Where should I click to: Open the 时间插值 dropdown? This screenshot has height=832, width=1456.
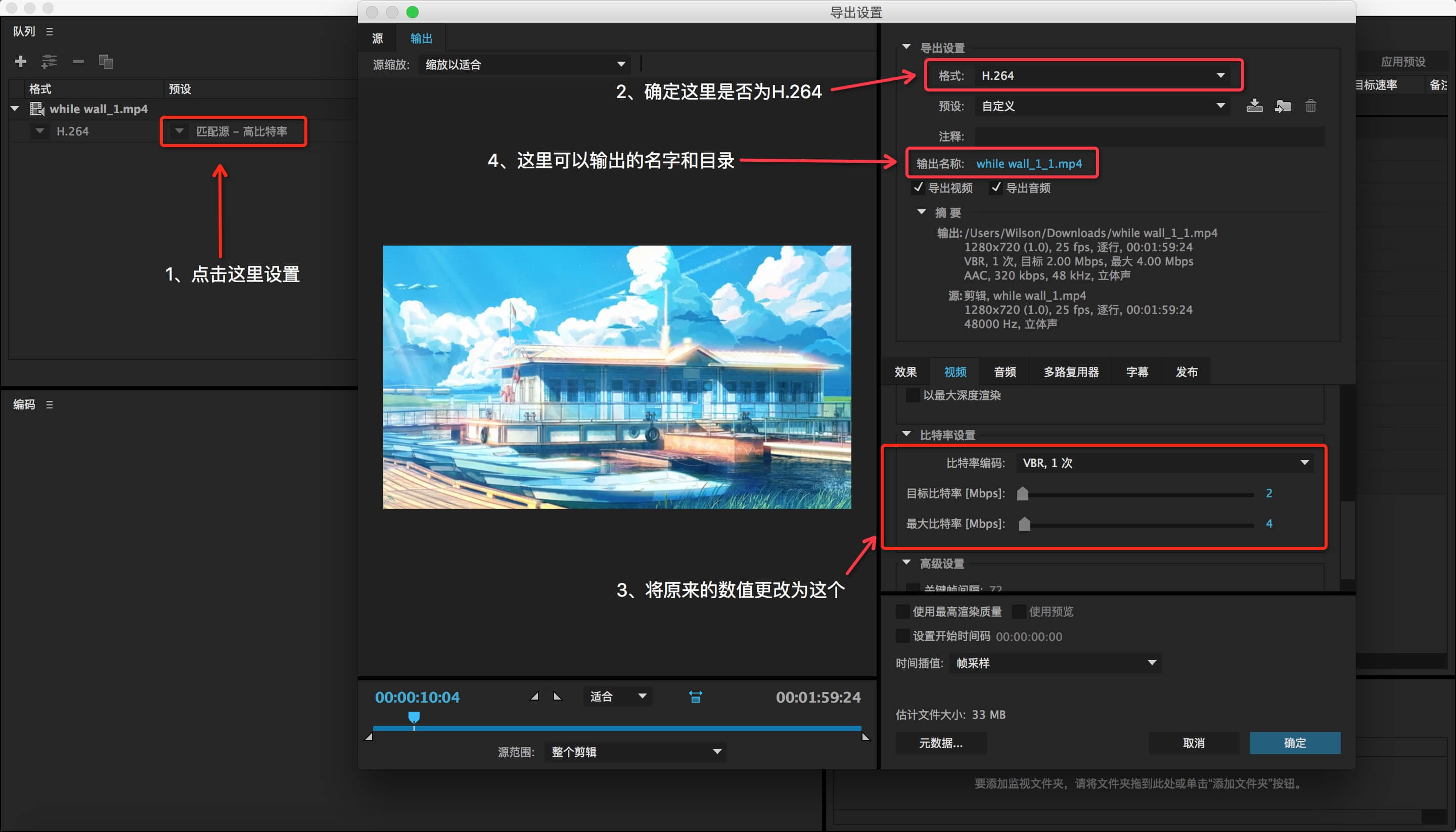pyautogui.click(x=1056, y=663)
